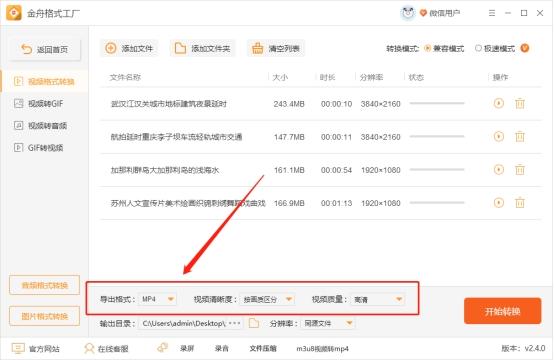Open 录音 tool from bottom bar
Image resolution: width=554 pixels, height=360 pixels.
click(222, 348)
